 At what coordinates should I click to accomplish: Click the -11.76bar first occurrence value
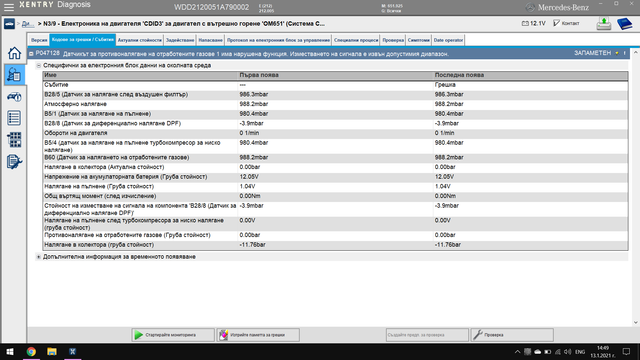coord(252,245)
